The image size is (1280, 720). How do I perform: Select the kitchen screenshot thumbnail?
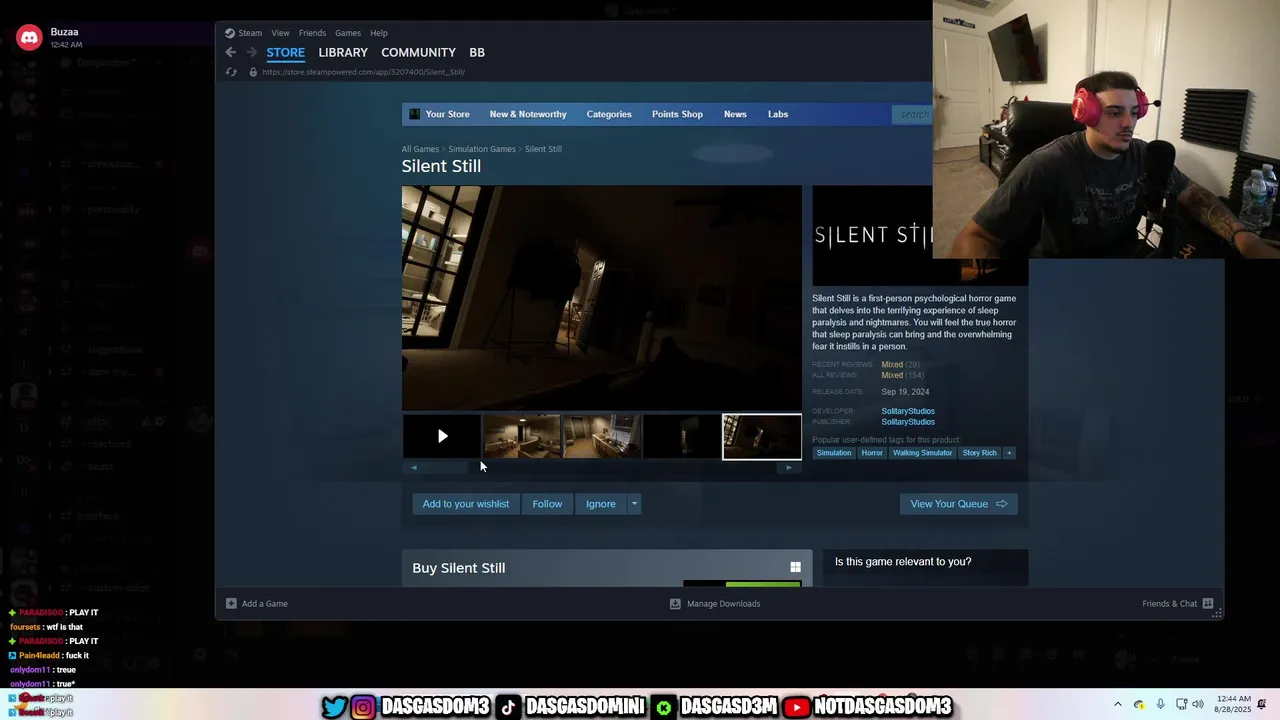tap(602, 436)
